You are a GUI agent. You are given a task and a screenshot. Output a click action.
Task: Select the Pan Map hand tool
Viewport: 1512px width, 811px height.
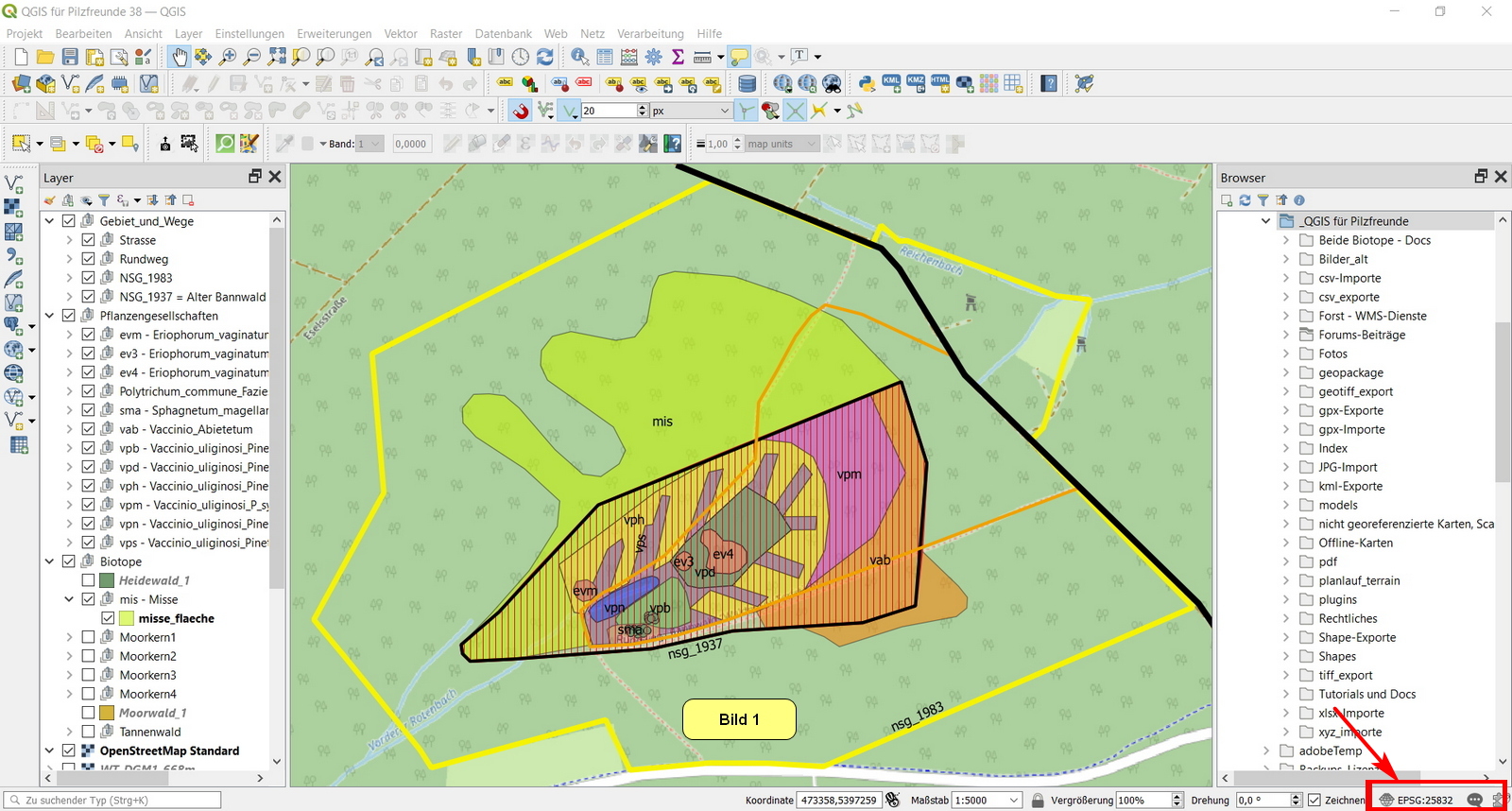click(x=179, y=57)
